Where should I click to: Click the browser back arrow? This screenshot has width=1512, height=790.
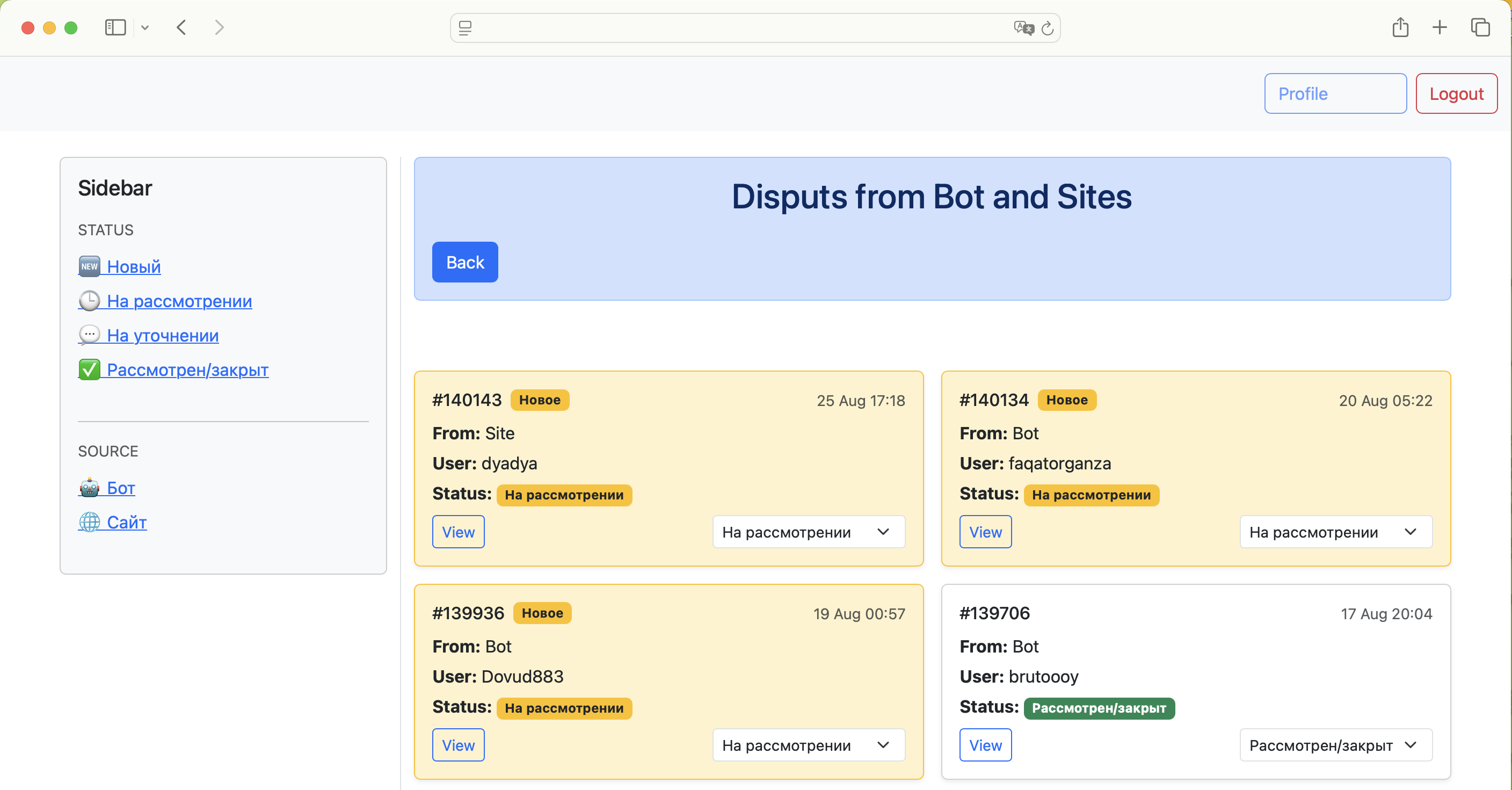click(181, 27)
